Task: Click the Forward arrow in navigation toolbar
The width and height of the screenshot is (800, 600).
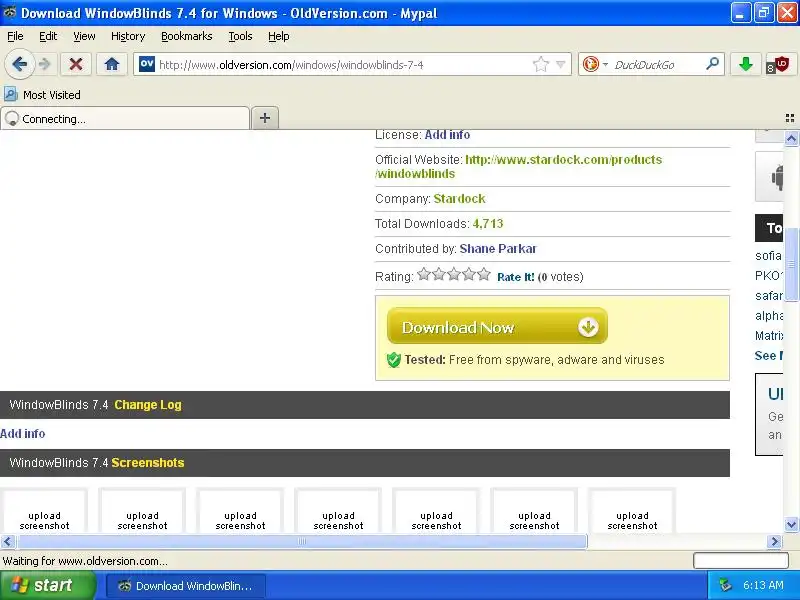Action: point(45,65)
